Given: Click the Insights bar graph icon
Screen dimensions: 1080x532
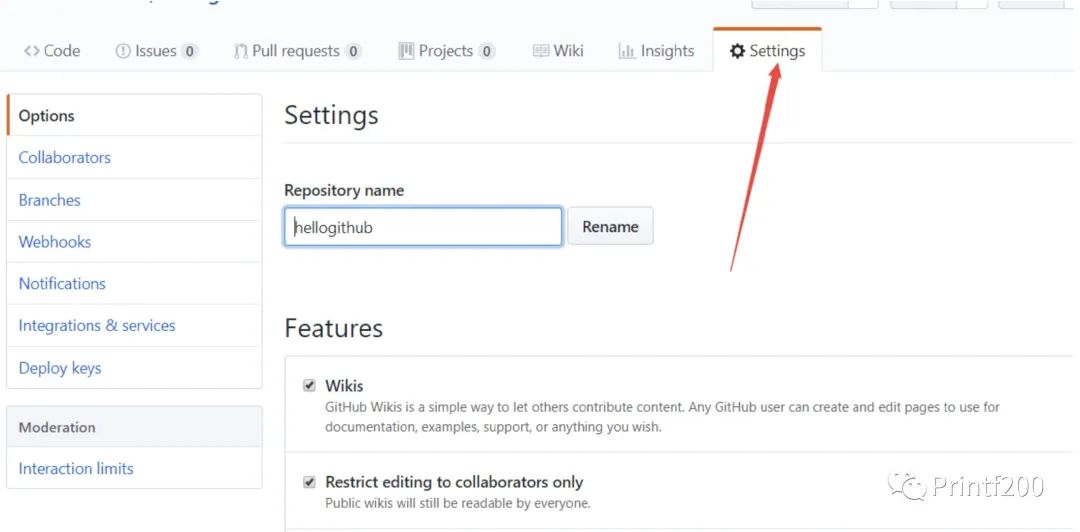Looking at the screenshot, I should click(627, 51).
